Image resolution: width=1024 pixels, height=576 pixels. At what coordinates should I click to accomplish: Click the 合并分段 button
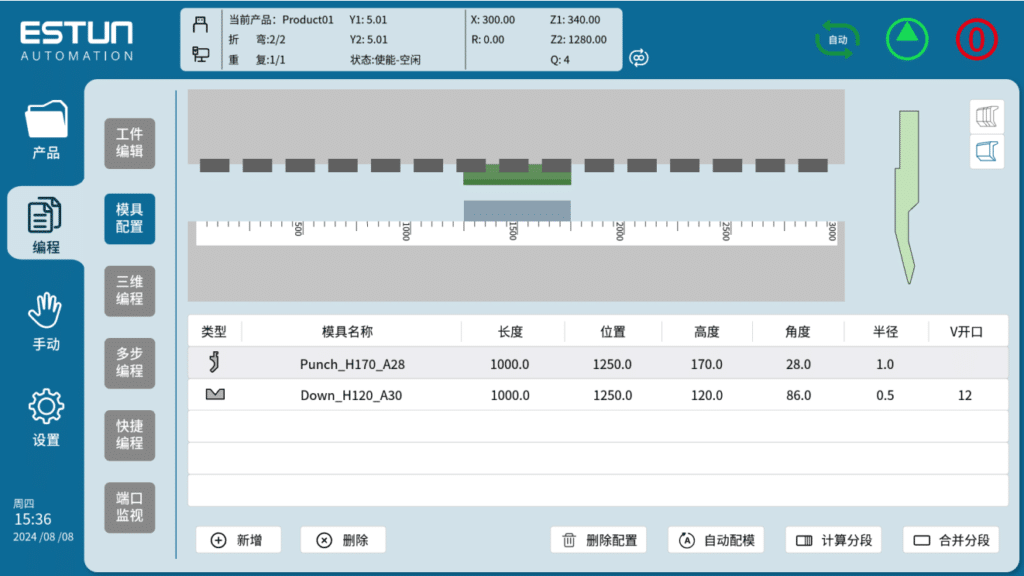click(x=951, y=540)
